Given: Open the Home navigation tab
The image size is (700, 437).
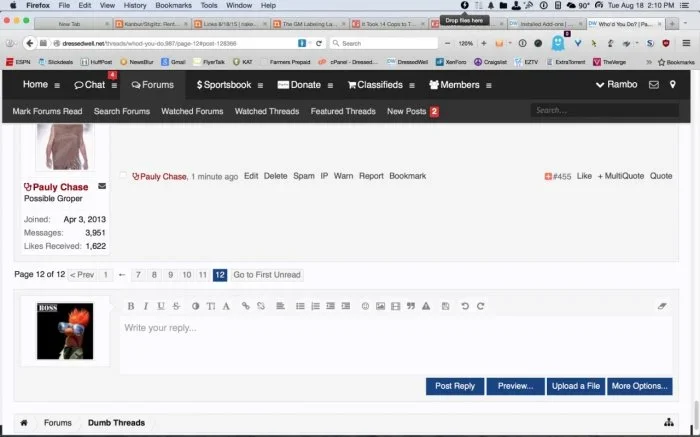Looking at the screenshot, I should tap(35, 84).
